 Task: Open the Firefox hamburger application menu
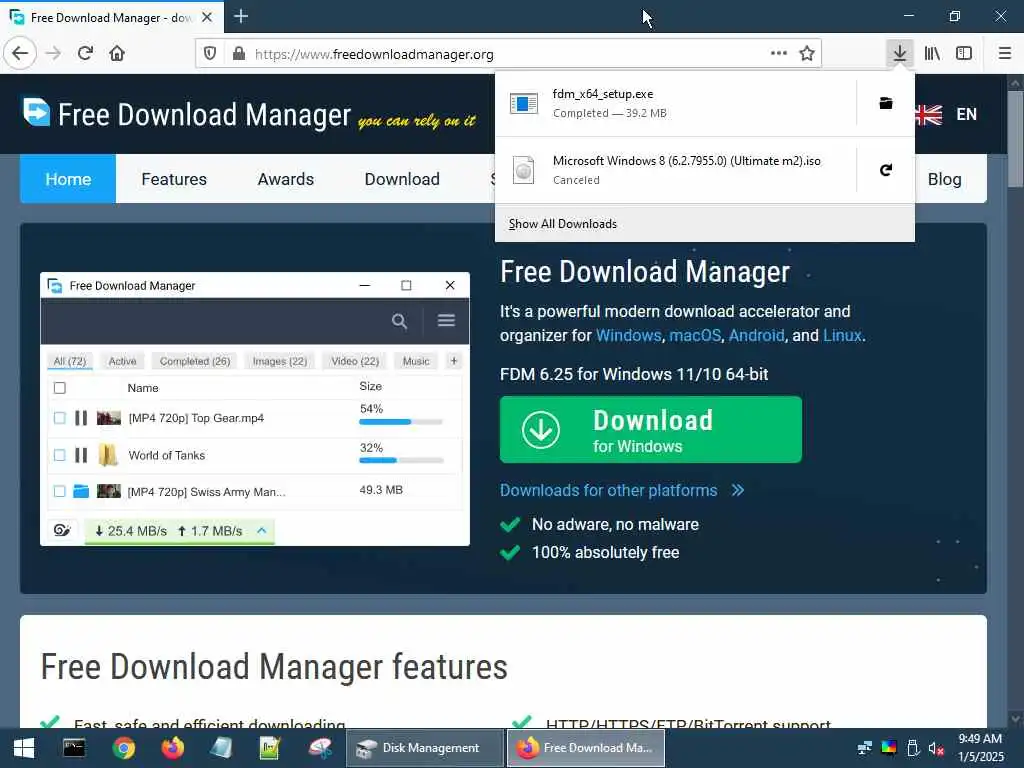pos(1005,53)
